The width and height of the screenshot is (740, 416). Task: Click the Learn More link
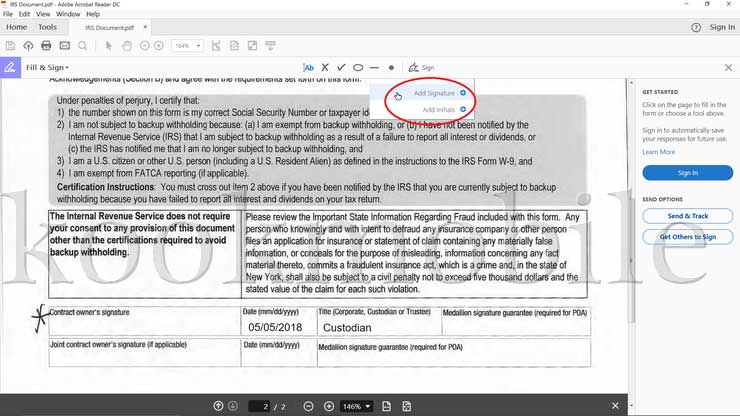(658, 152)
